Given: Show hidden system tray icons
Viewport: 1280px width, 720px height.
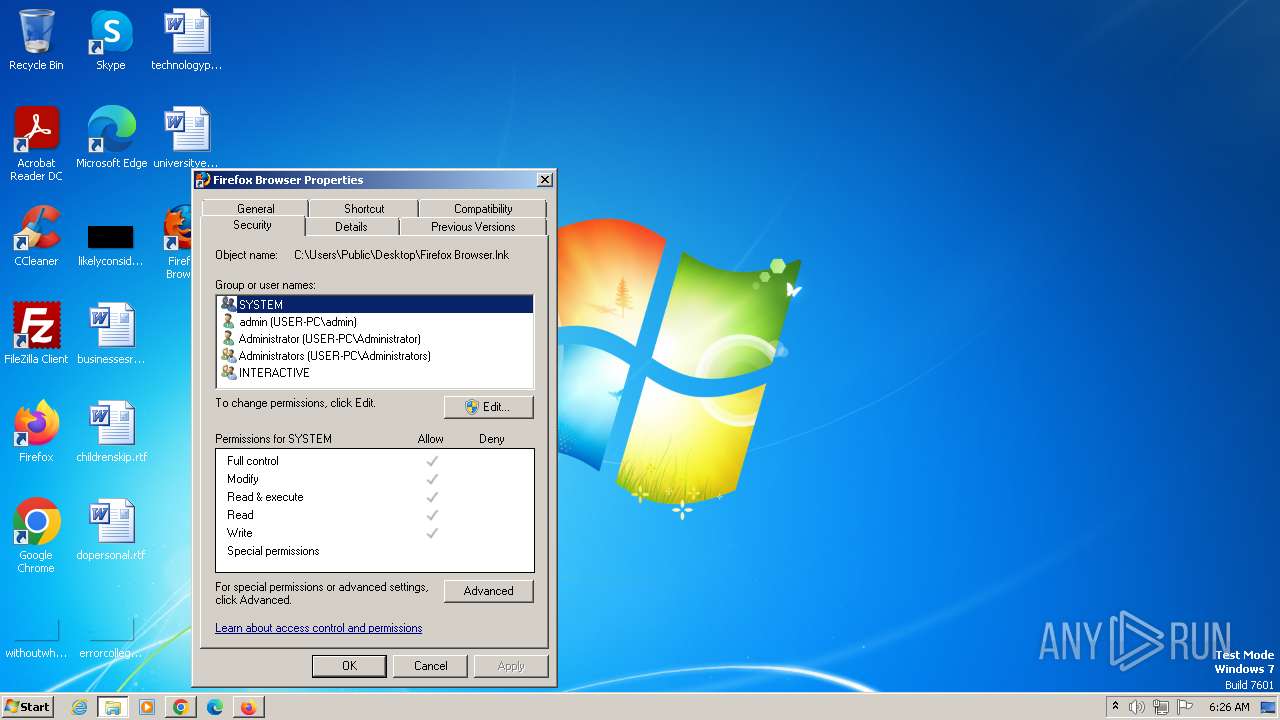Looking at the screenshot, I should 1115,707.
